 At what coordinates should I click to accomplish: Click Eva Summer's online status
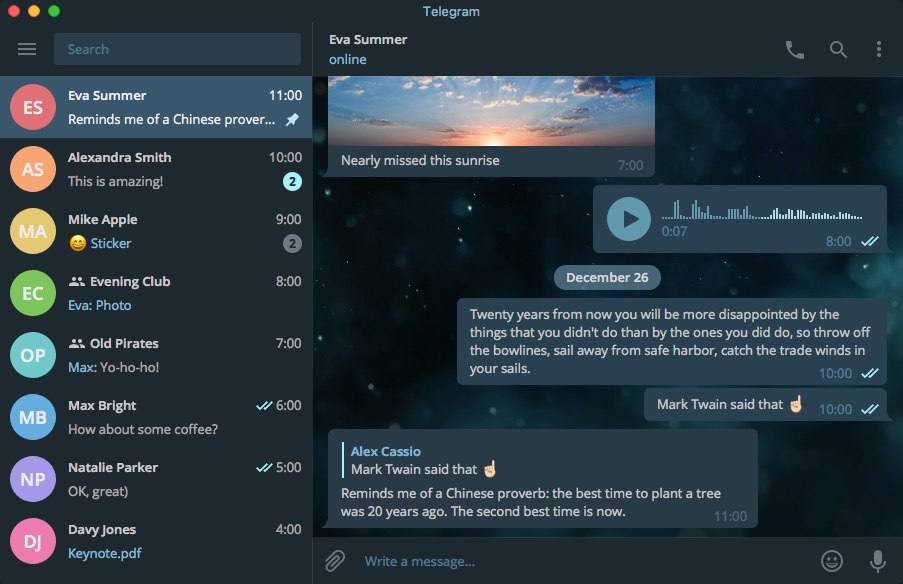pyautogui.click(x=349, y=59)
